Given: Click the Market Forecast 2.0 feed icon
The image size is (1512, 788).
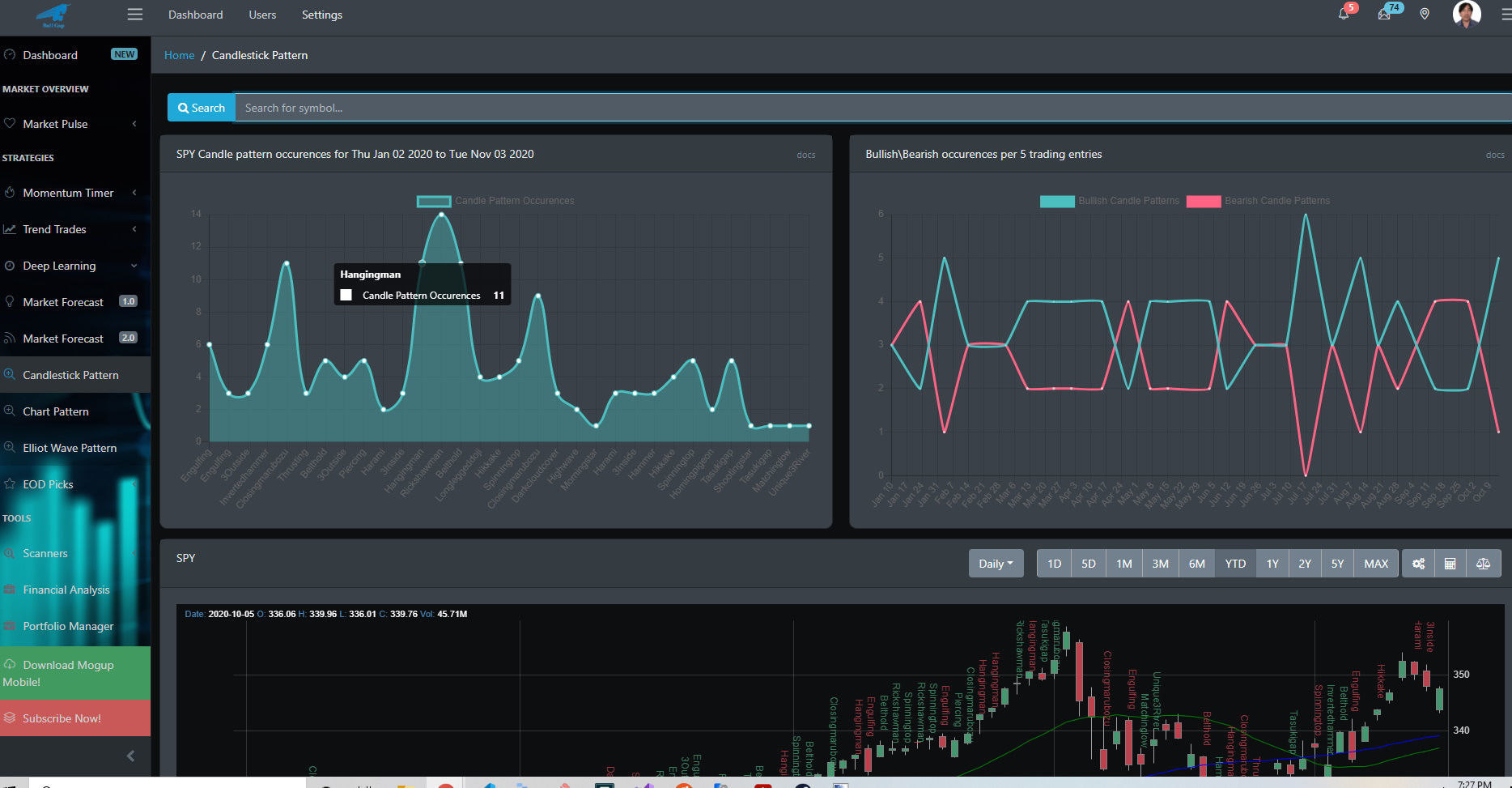Looking at the screenshot, I should click(x=10, y=339).
